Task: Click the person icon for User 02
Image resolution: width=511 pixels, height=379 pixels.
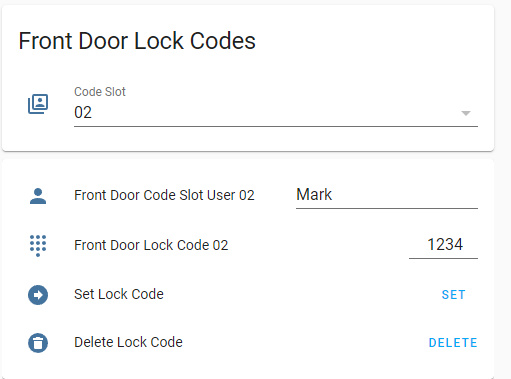Action: pyautogui.click(x=38, y=196)
